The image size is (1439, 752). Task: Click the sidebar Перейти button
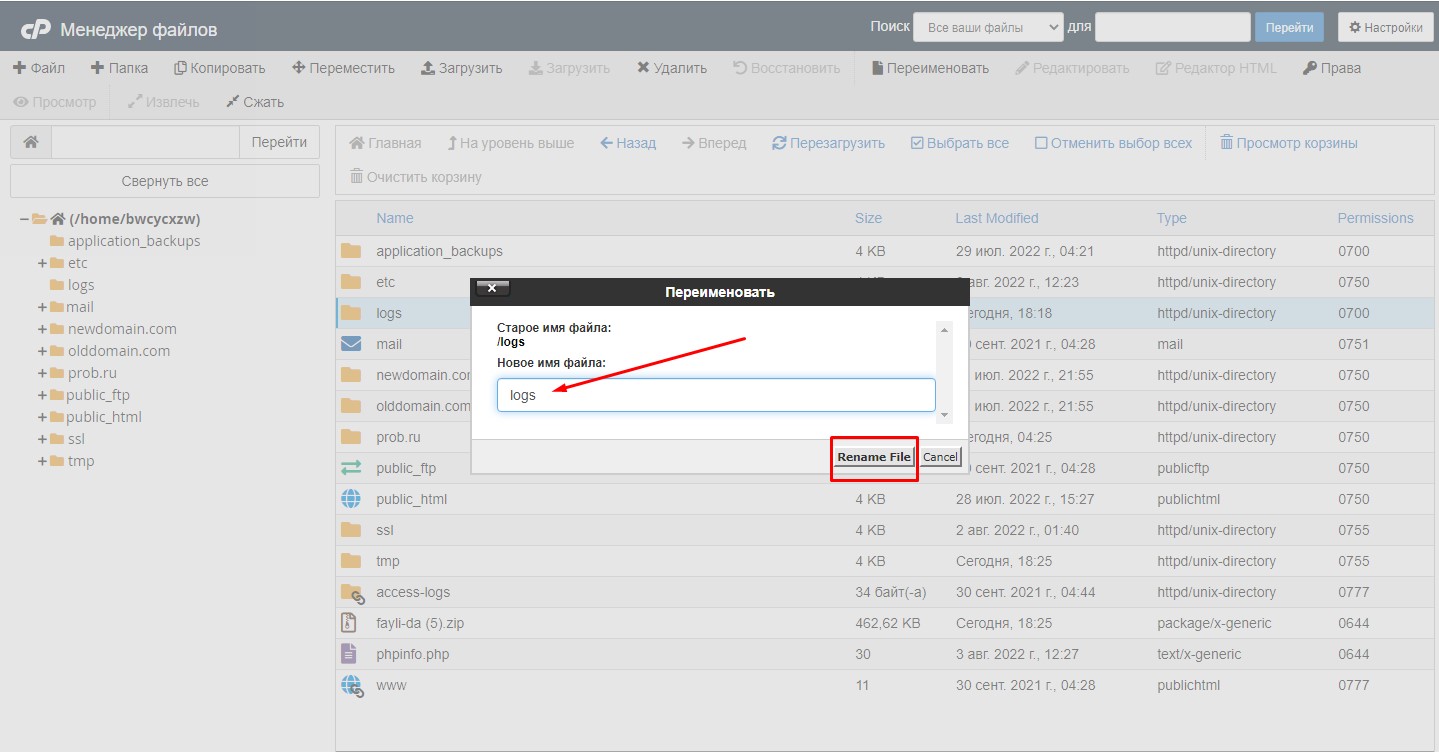click(x=279, y=142)
